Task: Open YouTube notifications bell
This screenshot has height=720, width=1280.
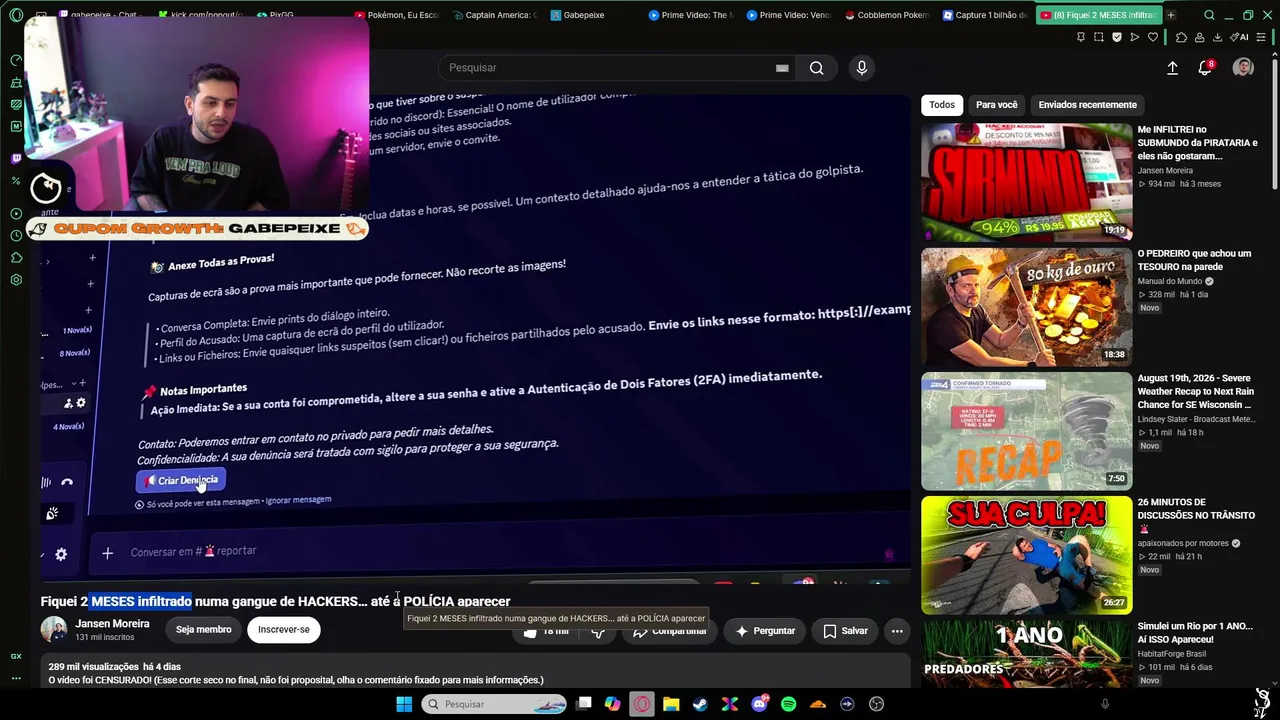Action: (x=1205, y=68)
